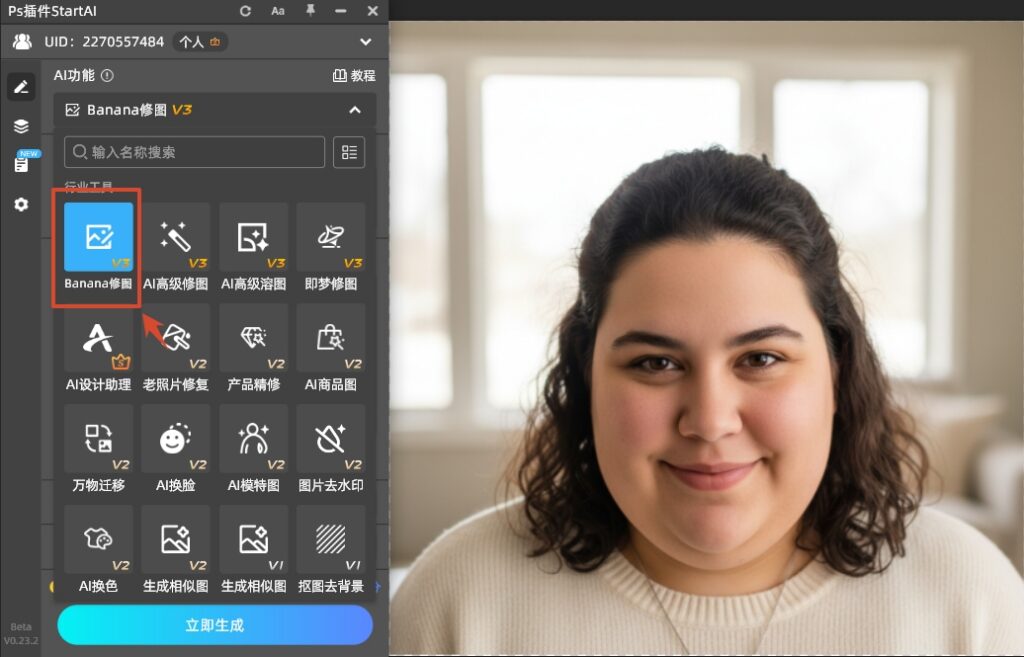Image resolution: width=1024 pixels, height=657 pixels.
Task: Select the AI换脸 face swap tool
Action: click(176, 440)
